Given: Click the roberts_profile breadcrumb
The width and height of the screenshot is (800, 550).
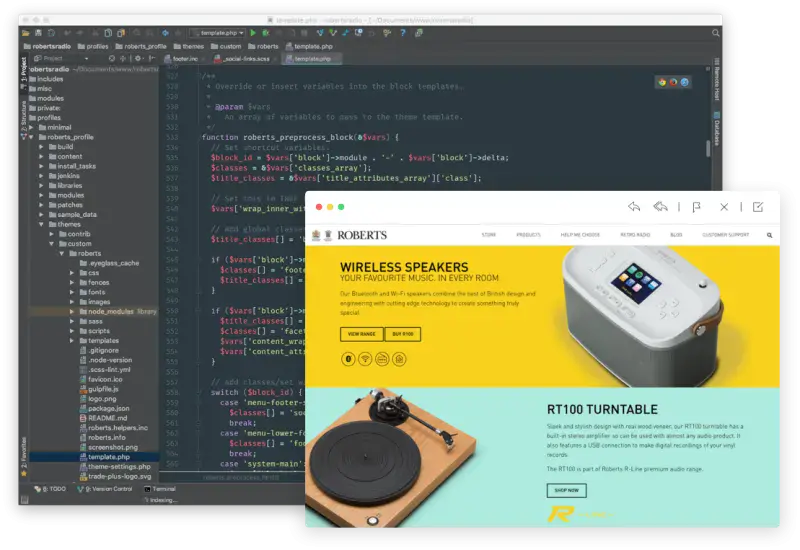Looking at the screenshot, I should tap(141, 46).
